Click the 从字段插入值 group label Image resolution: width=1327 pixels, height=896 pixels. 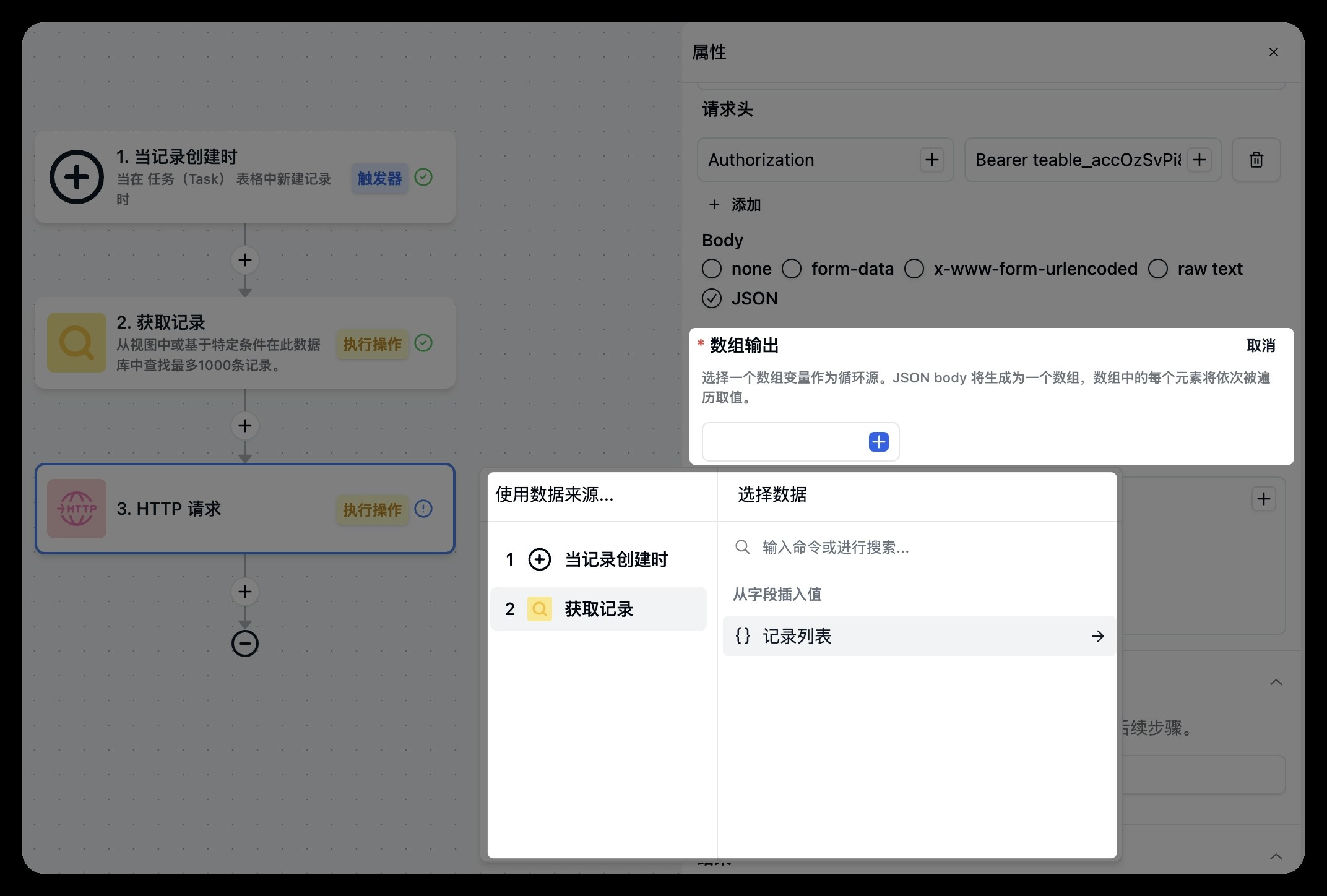click(777, 594)
